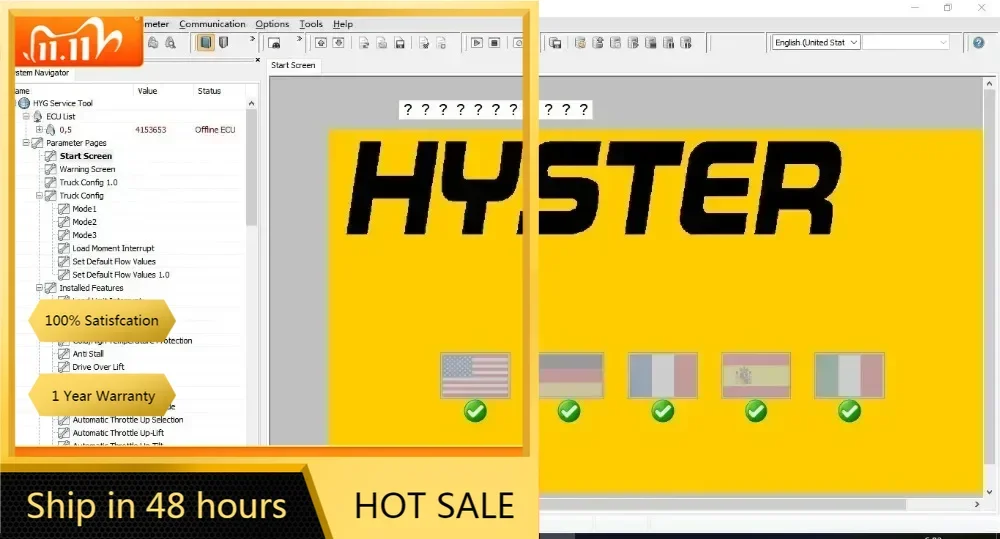Click the Play (start) toolbar icon
This screenshot has height=539, width=1000.
476,43
